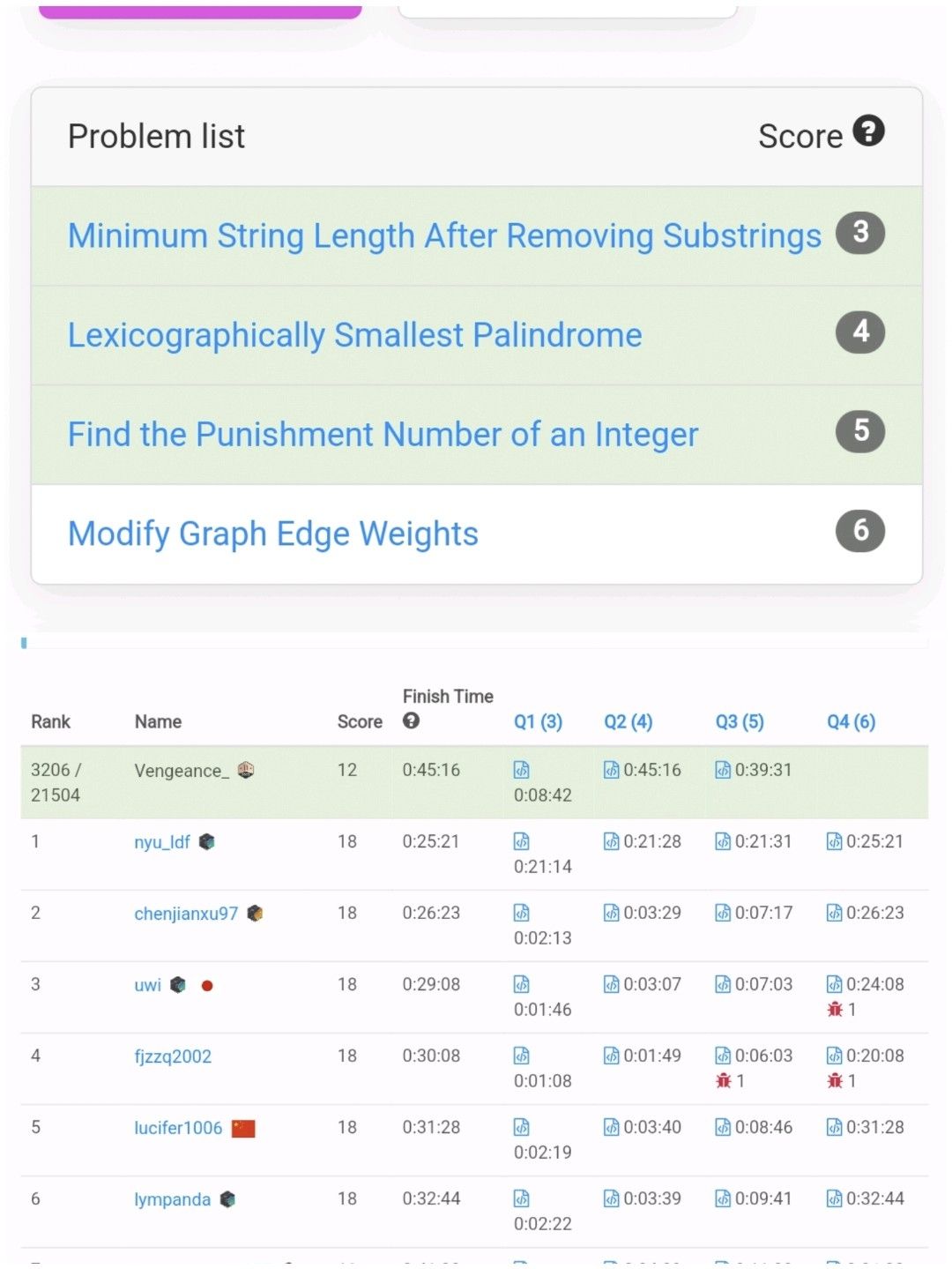Image resolution: width=952 pixels, height=1269 pixels.
Task: Click the loading progress bar above the ranking table
Action: coord(474,643)
